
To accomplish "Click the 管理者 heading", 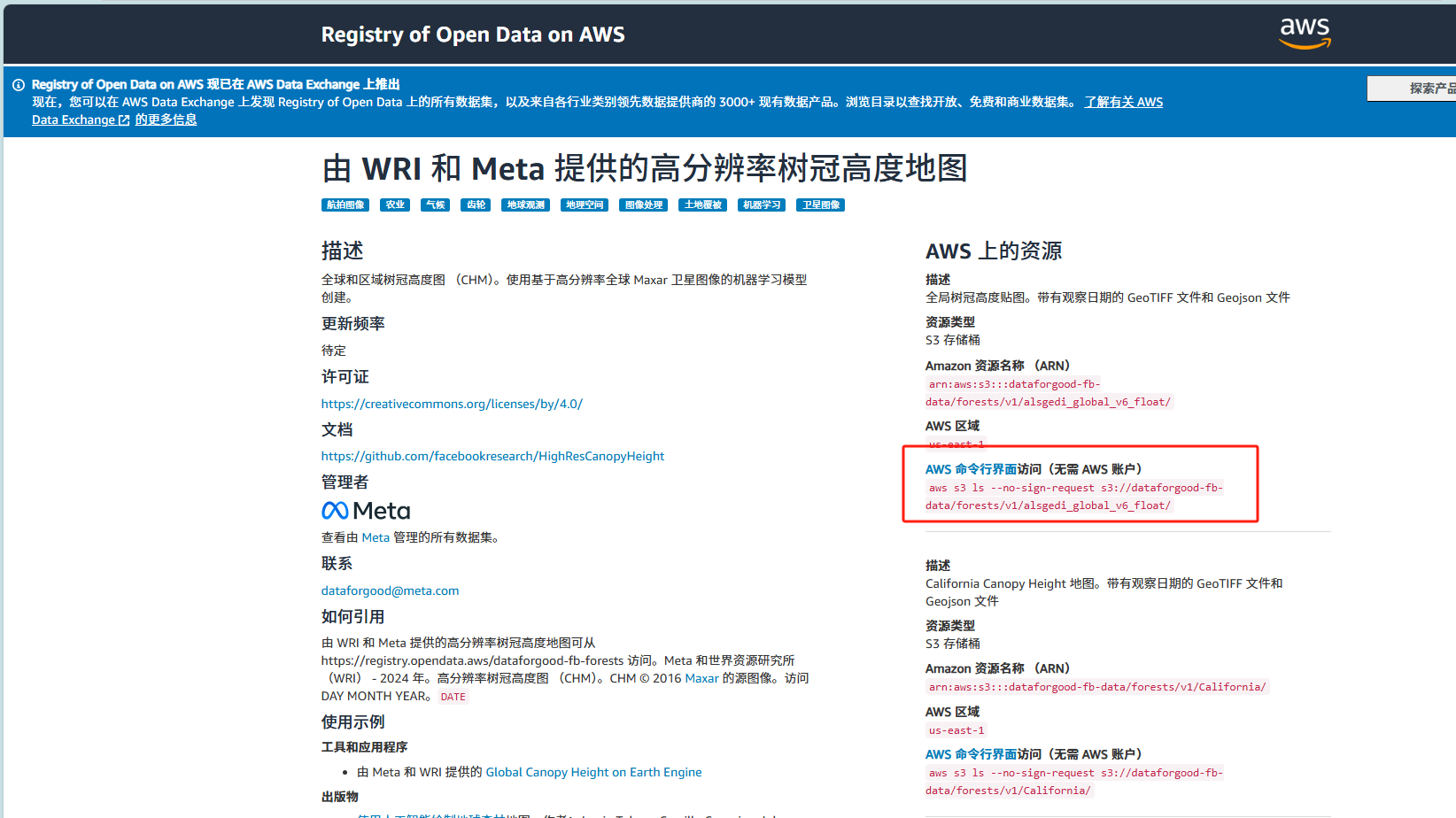I will tap(345, 482).
